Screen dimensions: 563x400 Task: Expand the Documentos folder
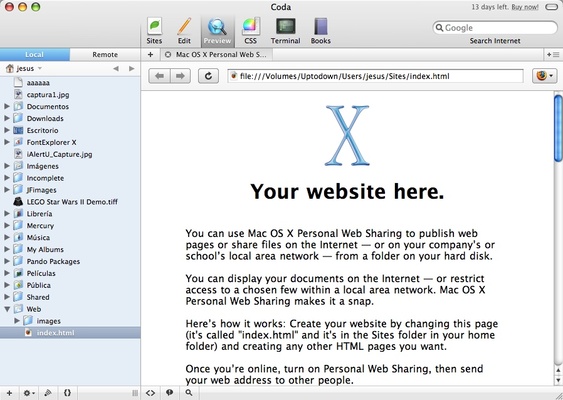pyautogui.click(x=7, y=106)
